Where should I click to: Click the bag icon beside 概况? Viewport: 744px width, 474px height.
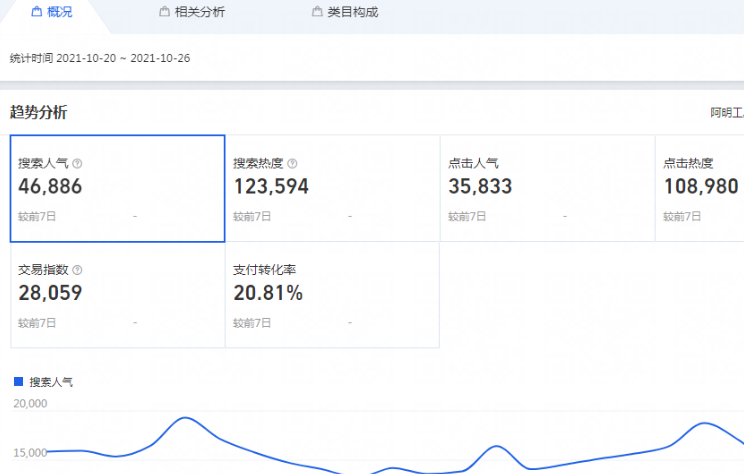(x=37, y=11)
